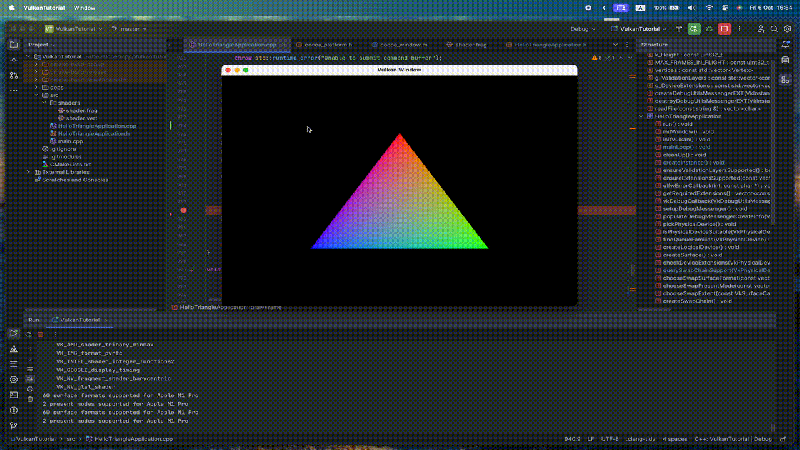
Task: Click the red Stop icon in Run panel toolbar
Action: [x=41, y=335]
